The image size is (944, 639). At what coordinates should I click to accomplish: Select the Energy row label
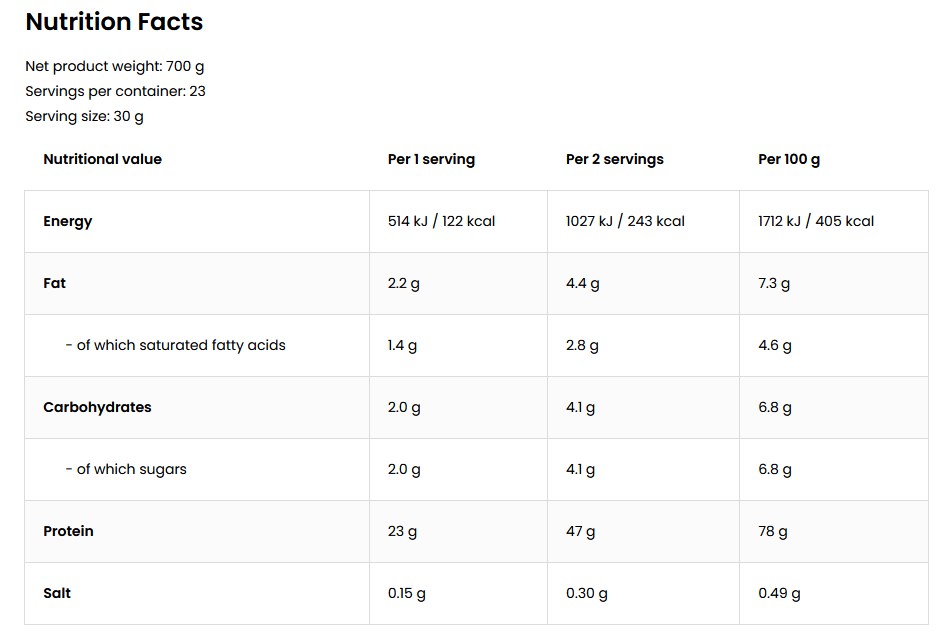pos(67,222)
